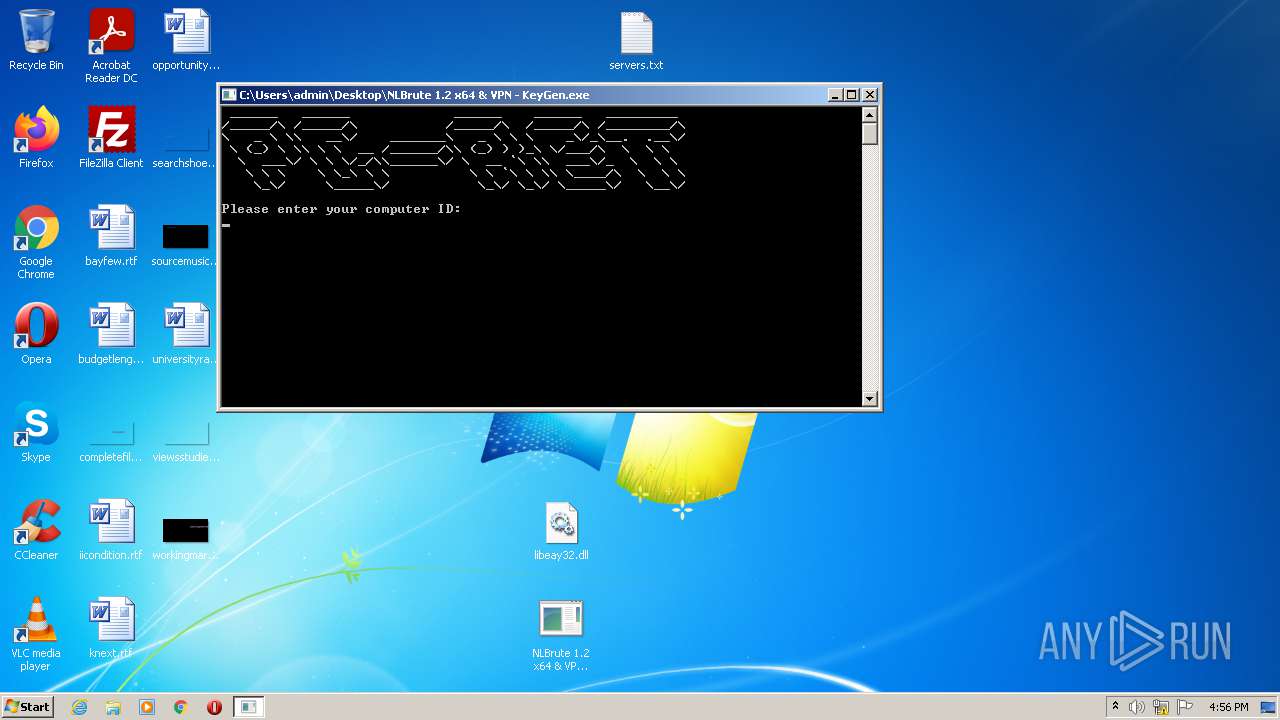
Task: Select knext.rtf document icon
Action: coord(111,628)
